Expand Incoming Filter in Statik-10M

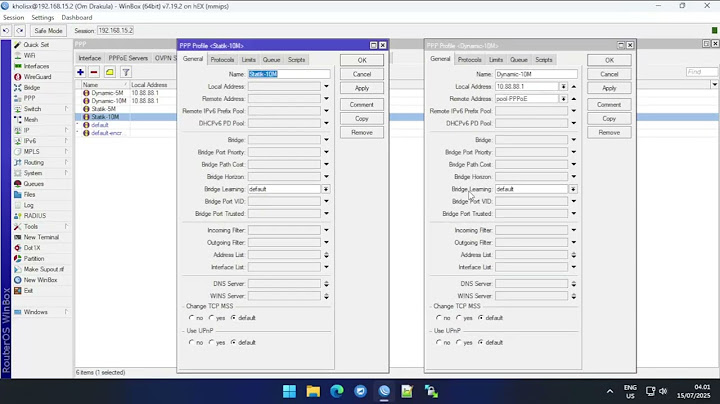326,230
